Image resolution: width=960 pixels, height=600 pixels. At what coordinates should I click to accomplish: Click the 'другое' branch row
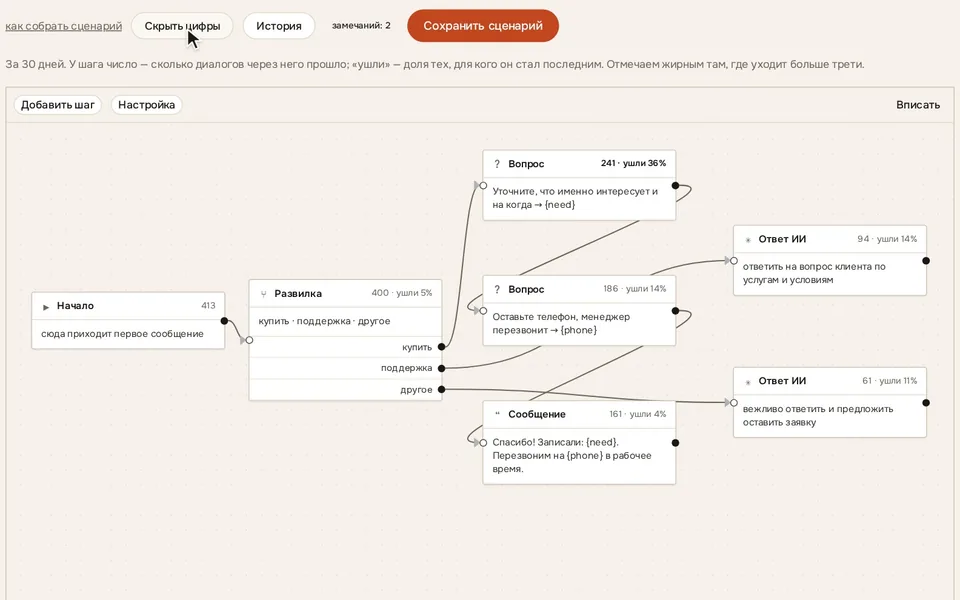click(x=345, y=389)
